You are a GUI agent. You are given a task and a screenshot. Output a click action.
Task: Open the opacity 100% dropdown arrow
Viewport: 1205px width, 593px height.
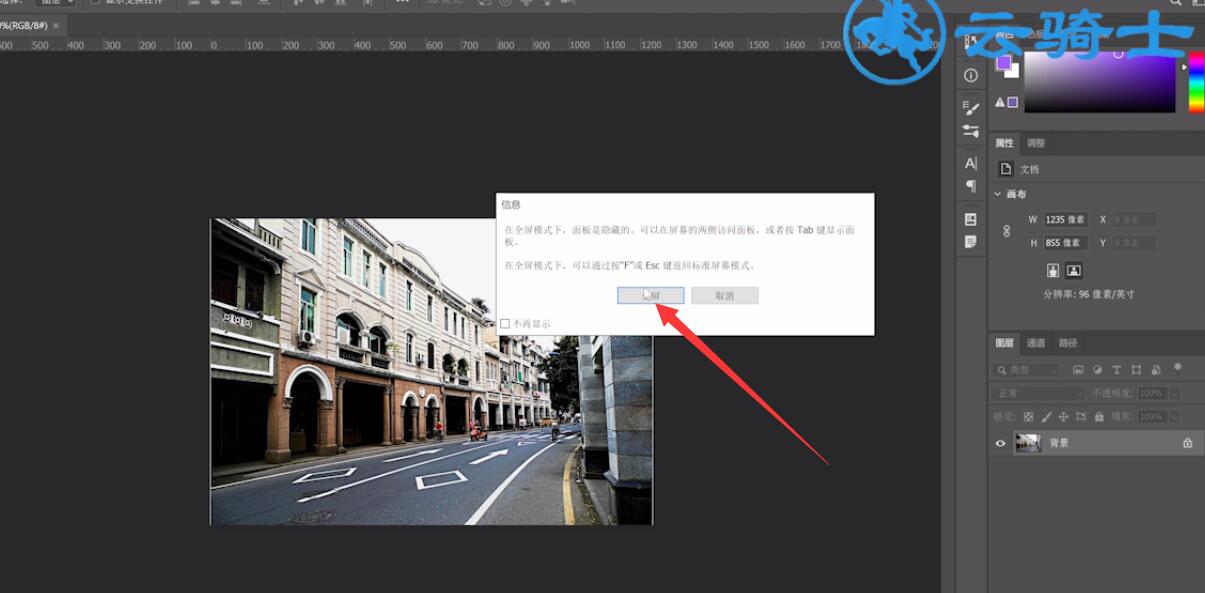tap(1174, 394)
